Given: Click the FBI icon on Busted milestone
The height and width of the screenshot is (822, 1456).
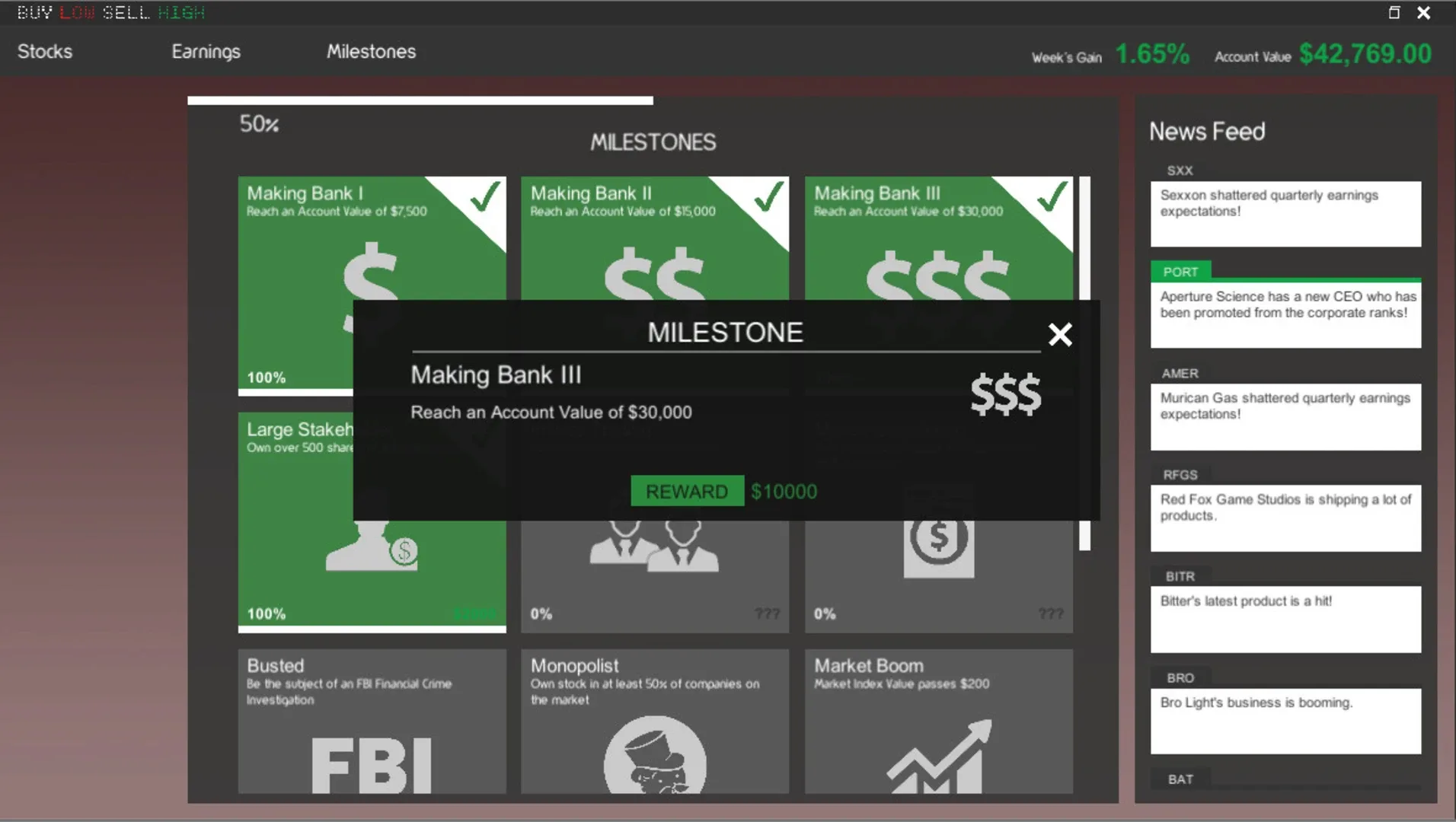Looking at the screenshot, I should [x=372, y=763].
